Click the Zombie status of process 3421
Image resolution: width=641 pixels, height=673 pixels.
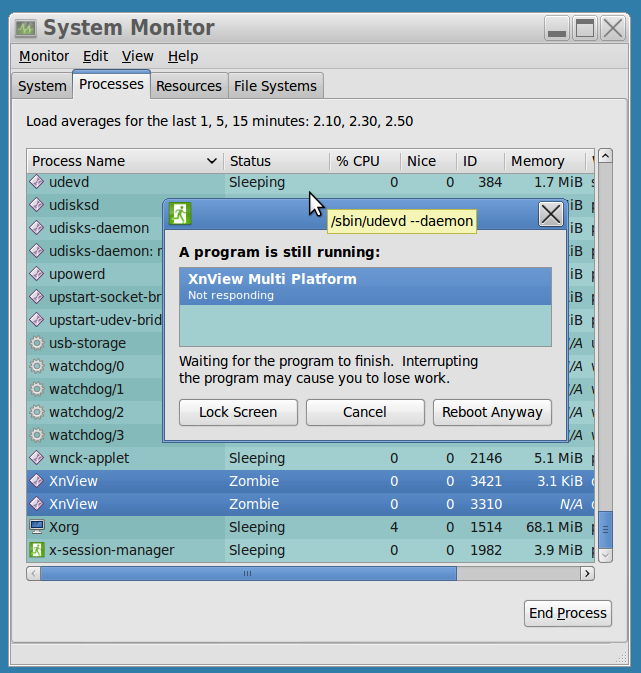(x=254, y=481)
